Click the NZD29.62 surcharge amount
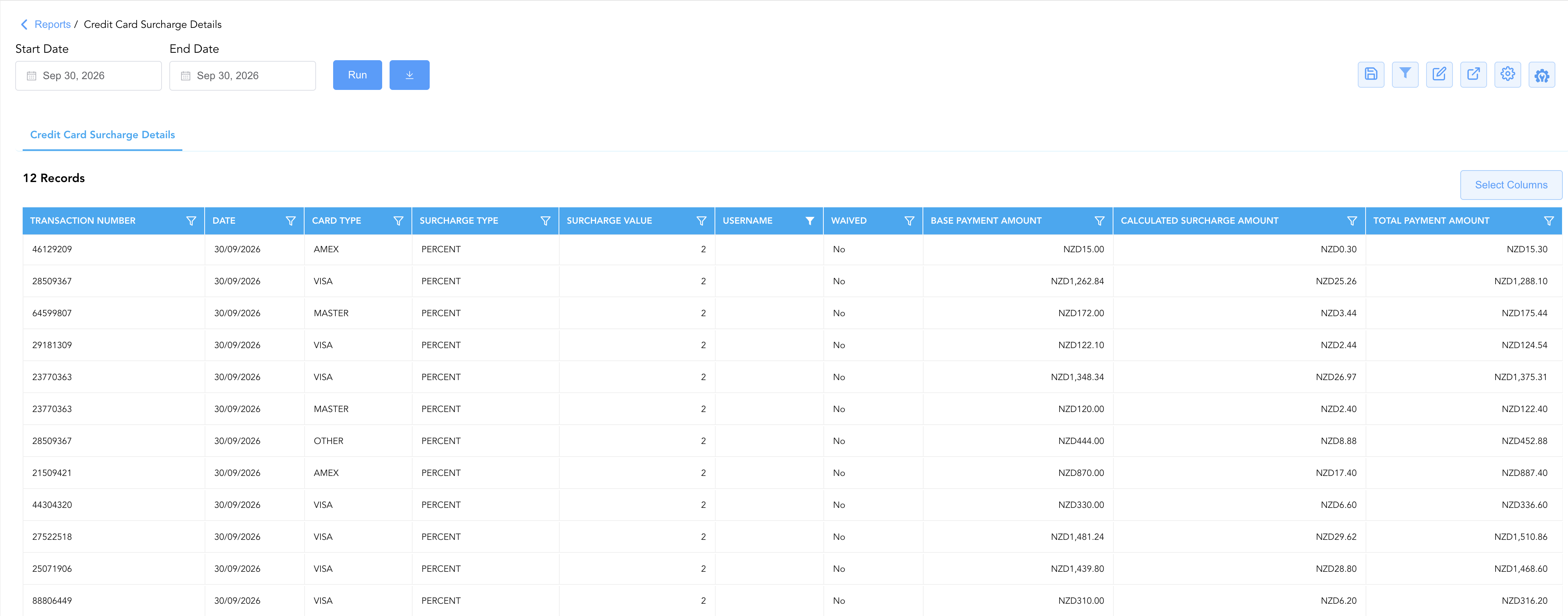The width and height of the screenshot is (1568, 616). click(x=1336, y=537)
